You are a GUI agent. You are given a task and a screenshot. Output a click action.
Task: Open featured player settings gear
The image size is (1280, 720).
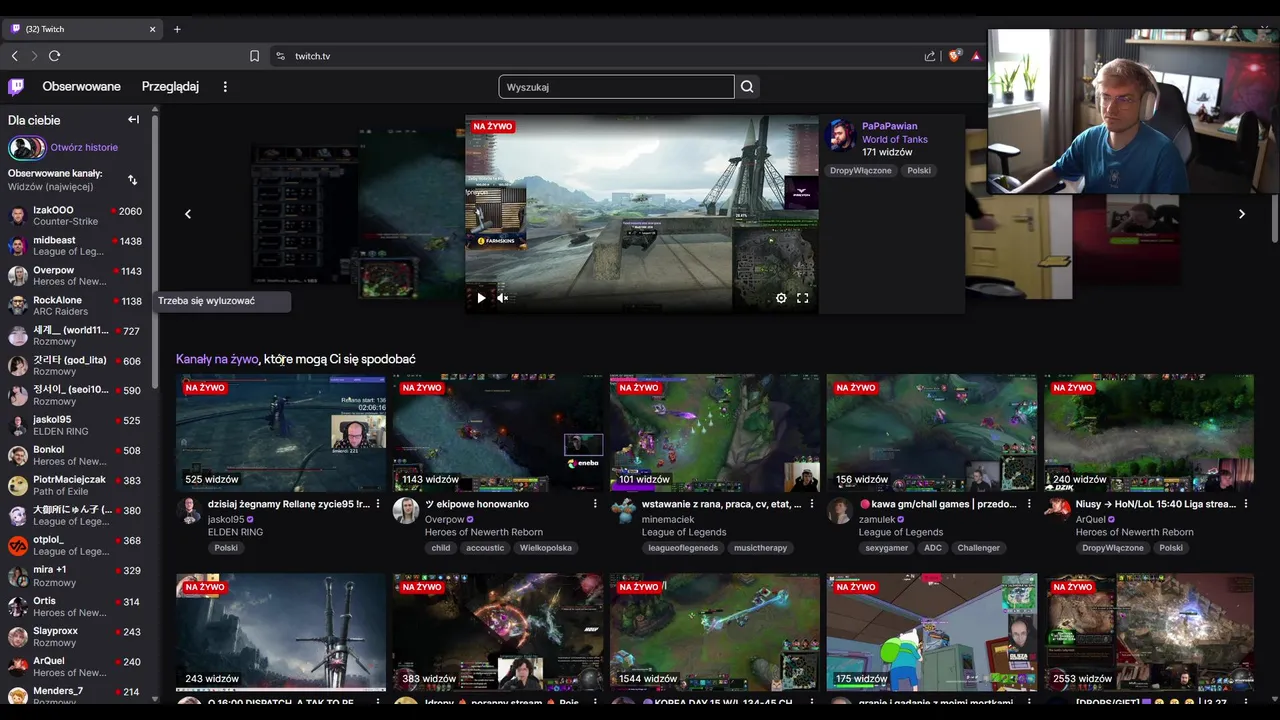[781, 298]
